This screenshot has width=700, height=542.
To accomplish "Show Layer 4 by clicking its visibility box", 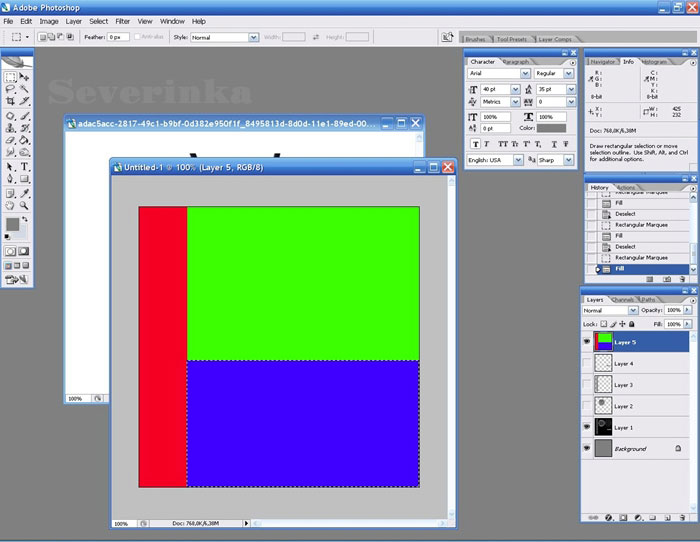I will tap(588, 363).
